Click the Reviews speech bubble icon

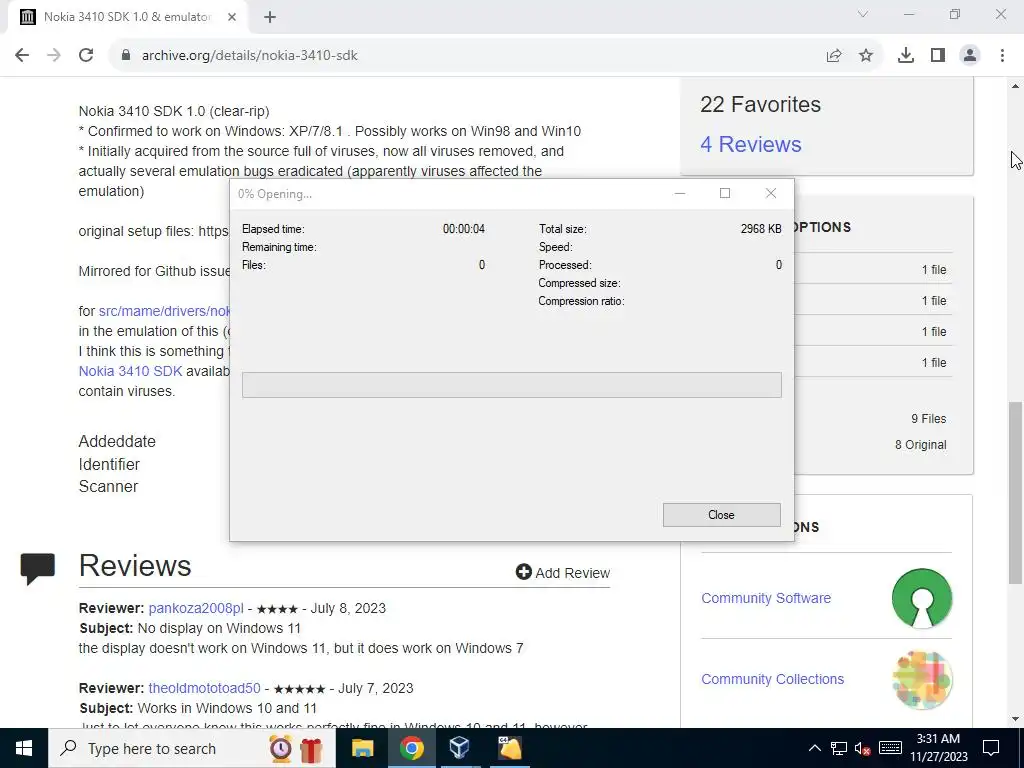(38, 568)
